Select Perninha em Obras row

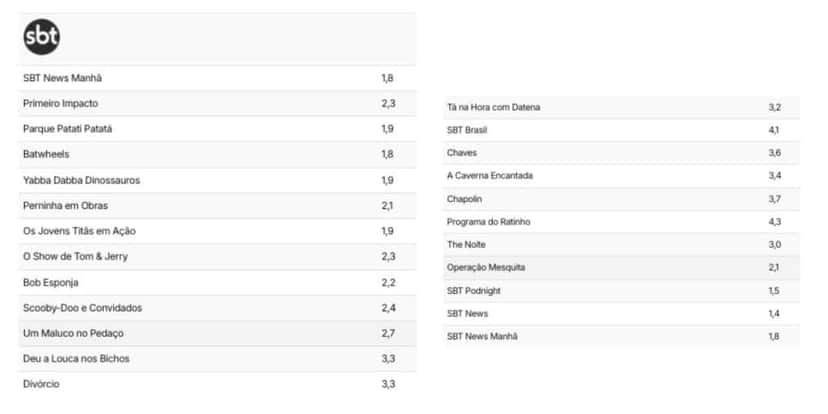(x=217, y=205)
